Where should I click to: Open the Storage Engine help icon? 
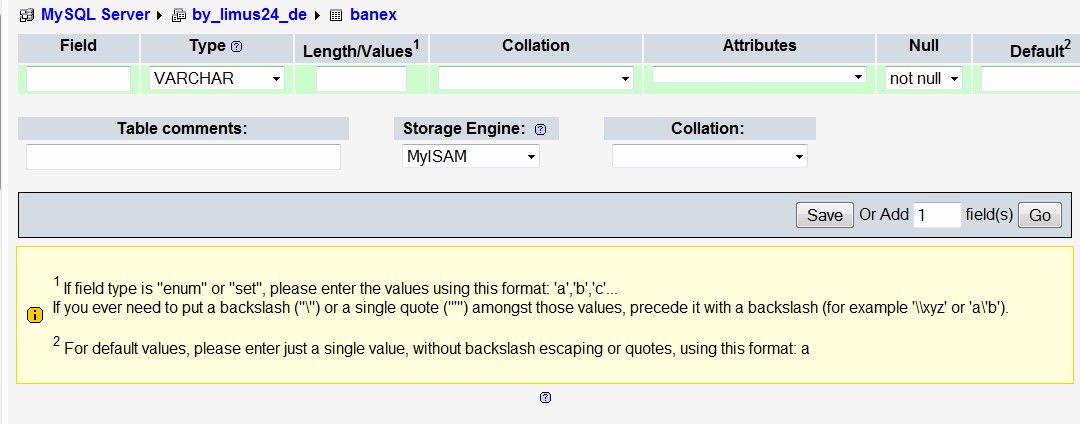click(540, 129)
